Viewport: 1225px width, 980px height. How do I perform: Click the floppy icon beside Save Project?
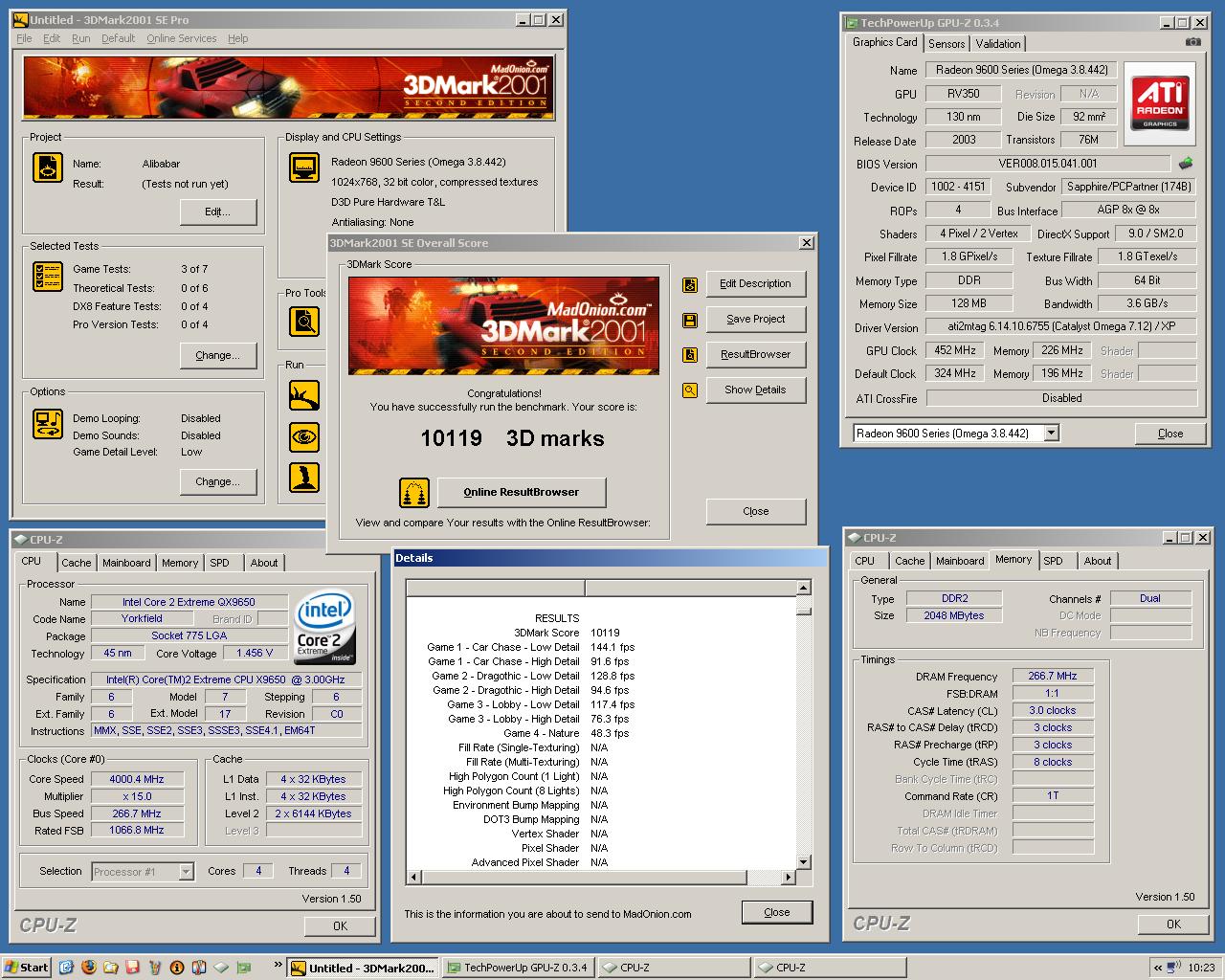coord(689,320)
